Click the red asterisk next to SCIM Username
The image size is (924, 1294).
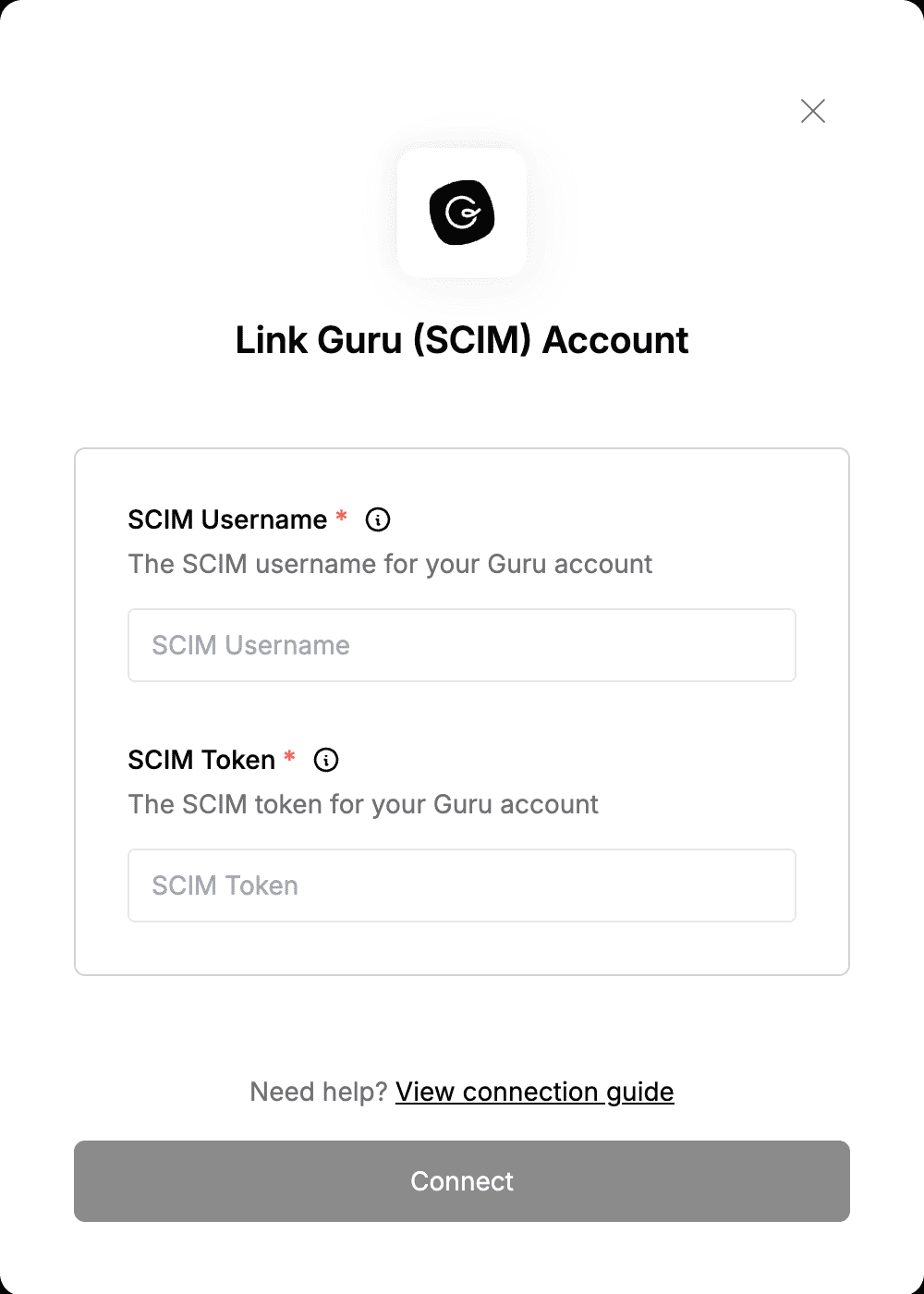(342, 516)
